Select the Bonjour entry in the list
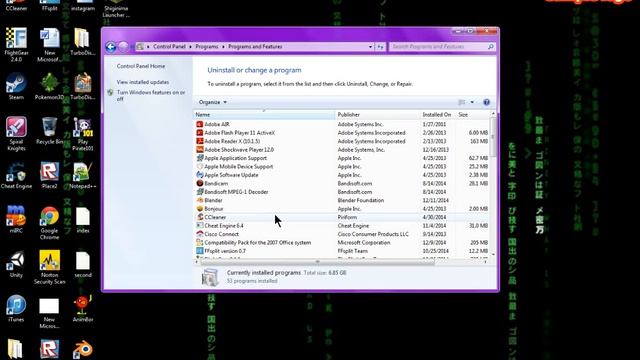Viewport: 640px width, 360px height. click(342, 209)
